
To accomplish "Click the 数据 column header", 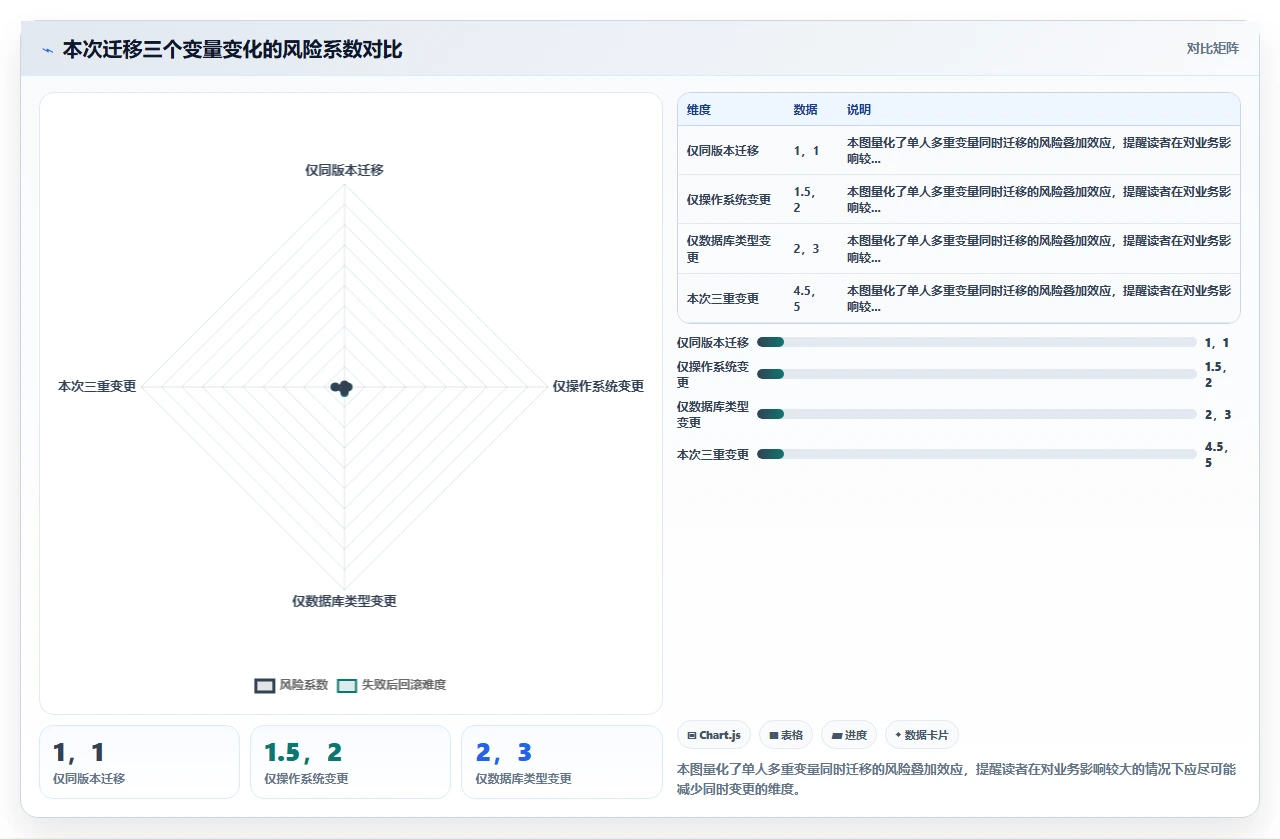I will click(x=805, y=110).
